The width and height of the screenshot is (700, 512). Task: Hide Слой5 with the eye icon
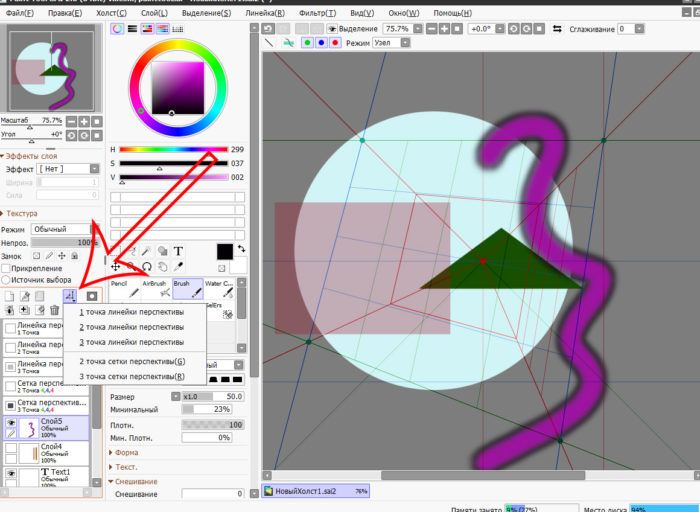pos(11,422)
